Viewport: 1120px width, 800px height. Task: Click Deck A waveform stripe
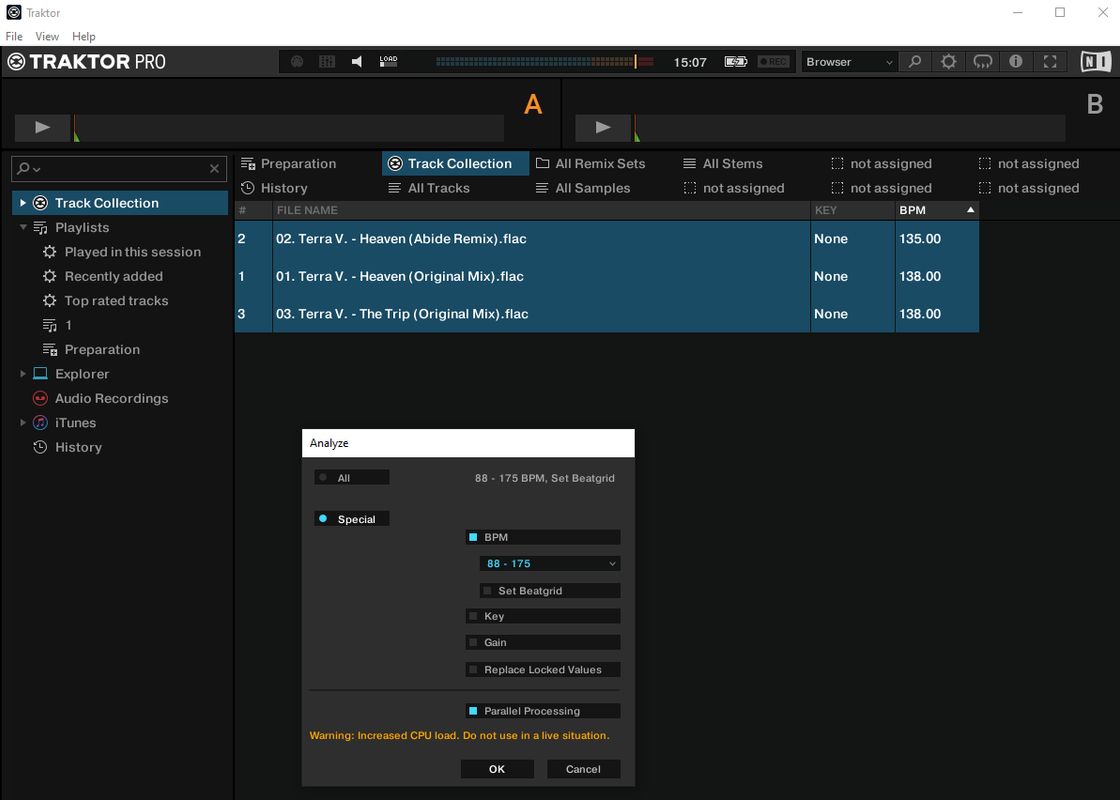point(288,128)
